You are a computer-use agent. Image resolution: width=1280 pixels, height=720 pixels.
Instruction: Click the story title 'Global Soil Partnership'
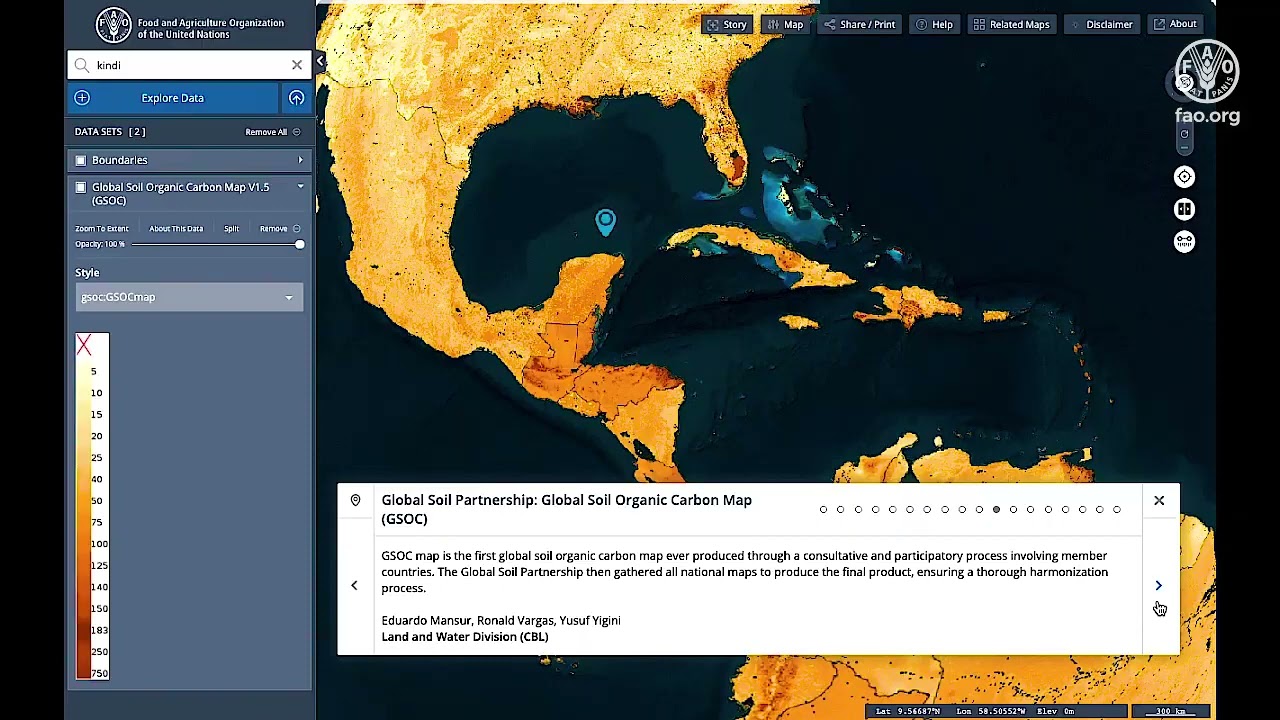566,509
